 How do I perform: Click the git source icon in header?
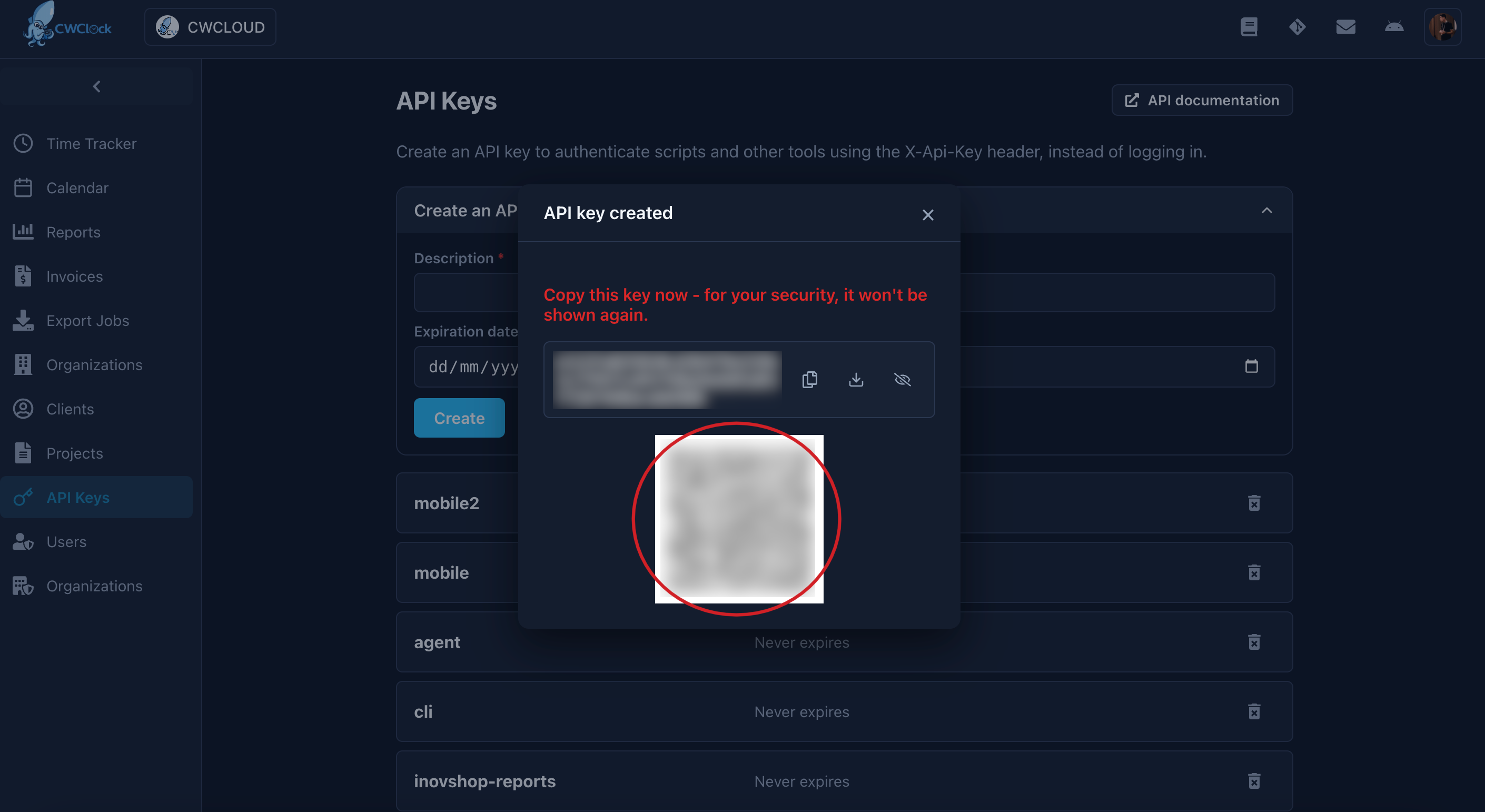(1297, 27)
